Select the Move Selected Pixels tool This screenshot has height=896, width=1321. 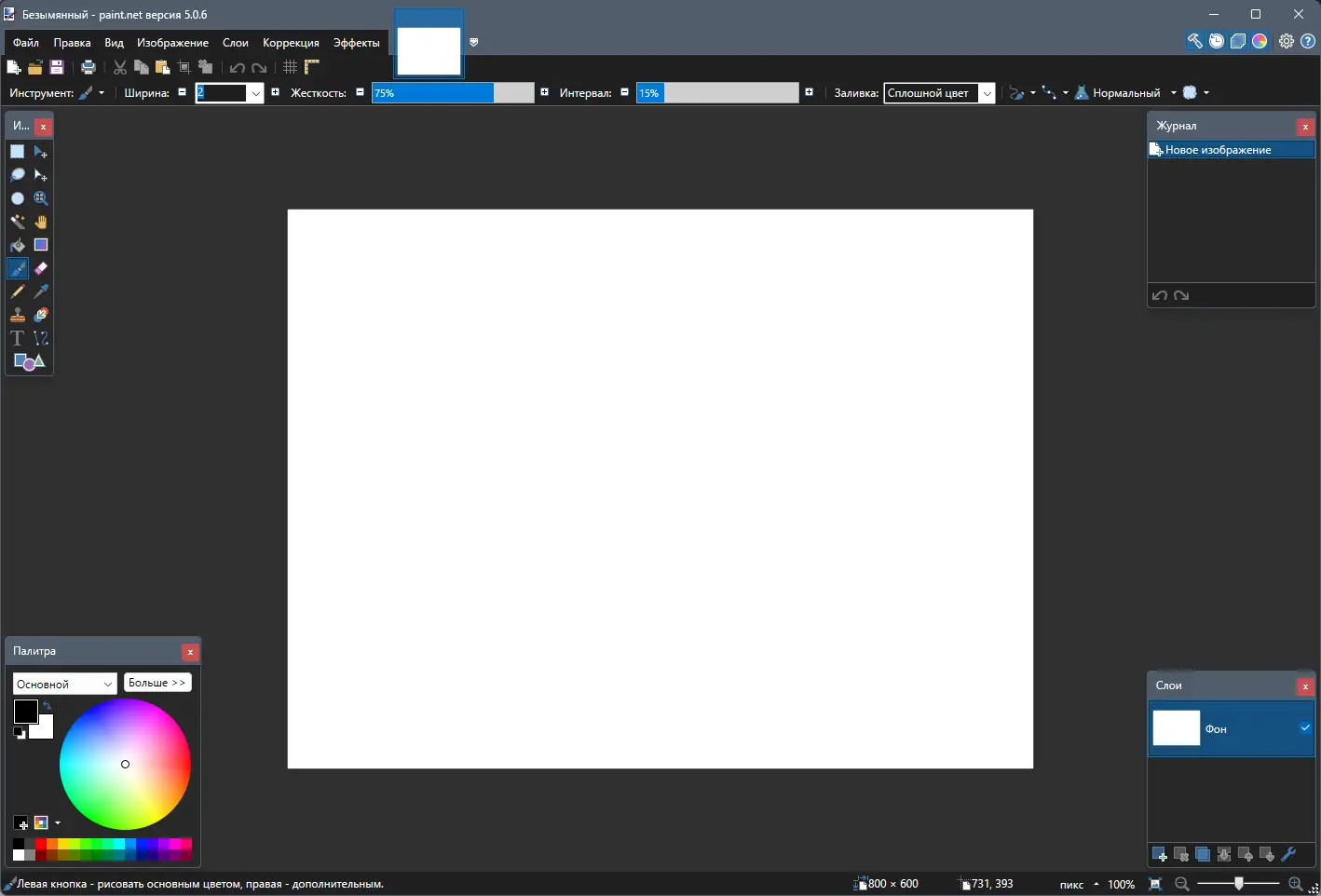(x=41, y=152)
